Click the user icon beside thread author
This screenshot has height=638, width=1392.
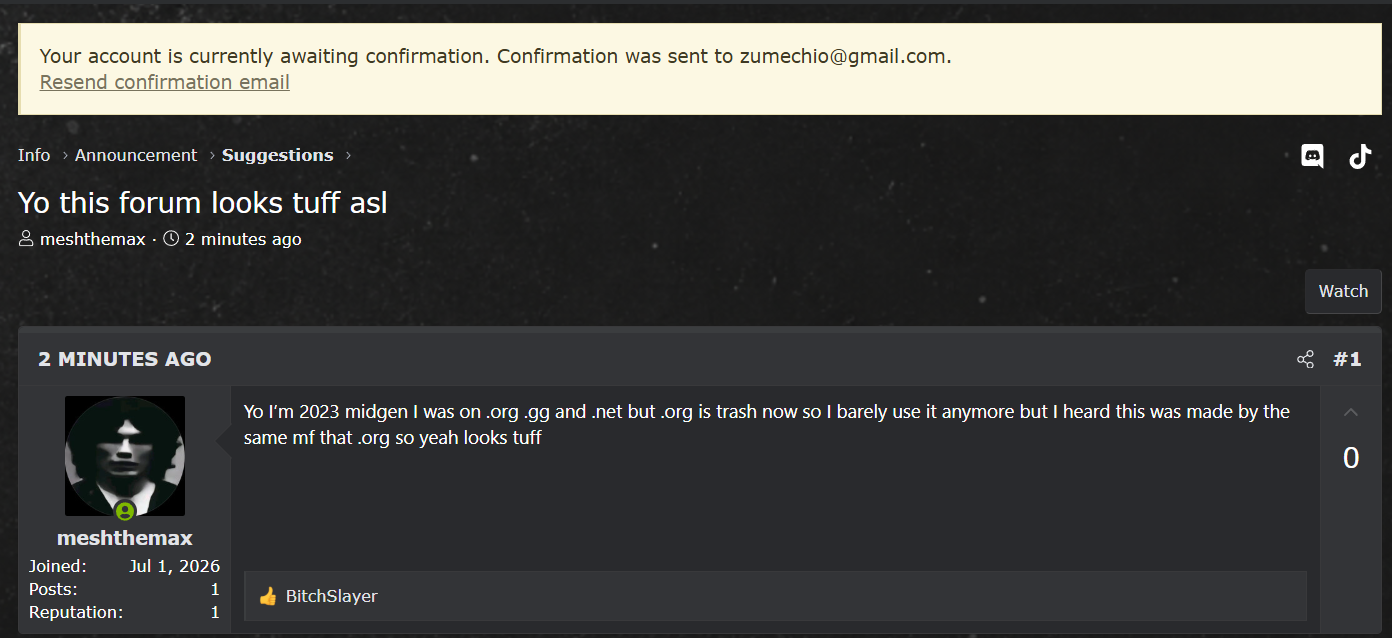(x=26, y=239)
